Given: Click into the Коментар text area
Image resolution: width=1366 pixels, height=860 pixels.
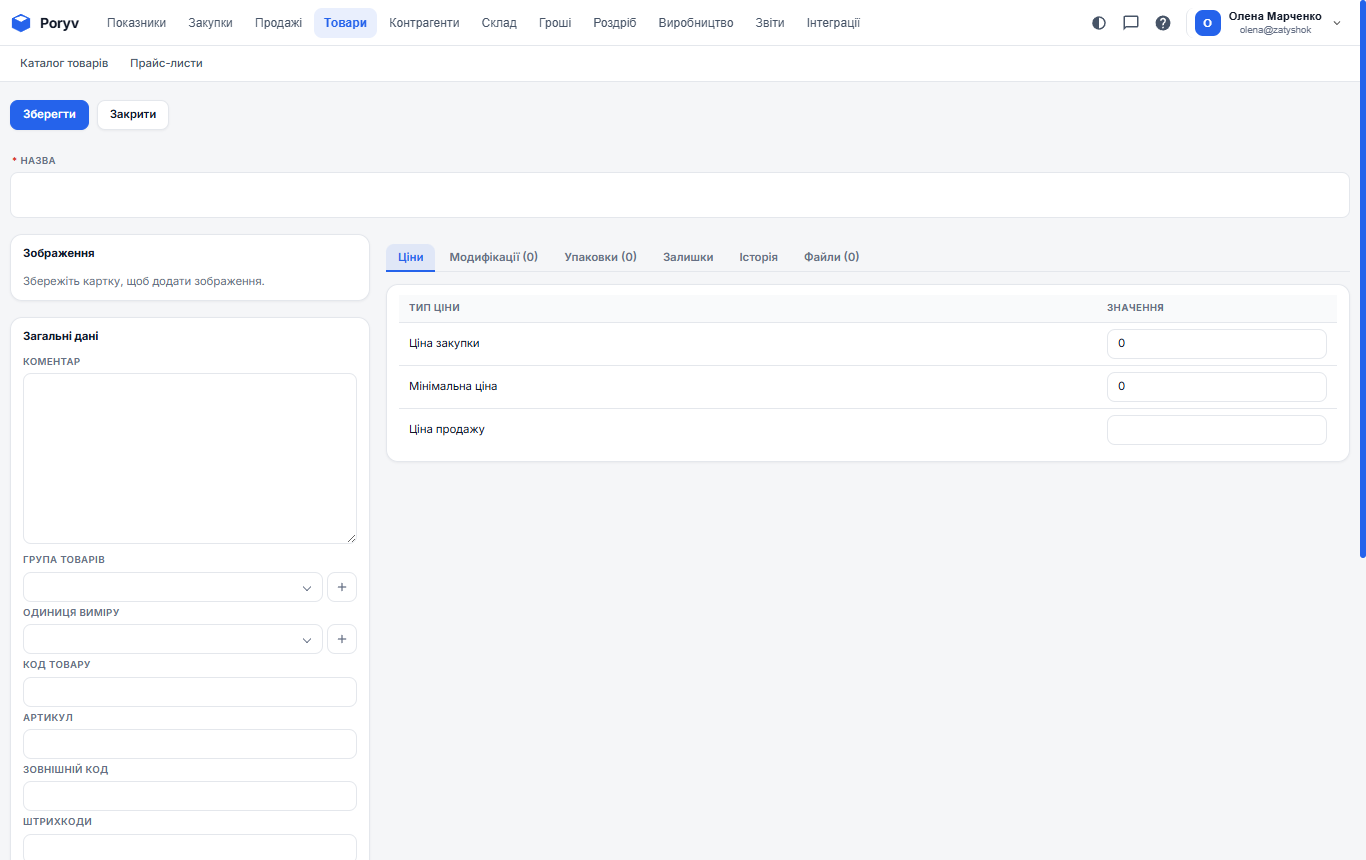Looking at the screenshot, I should click(190, 459).
